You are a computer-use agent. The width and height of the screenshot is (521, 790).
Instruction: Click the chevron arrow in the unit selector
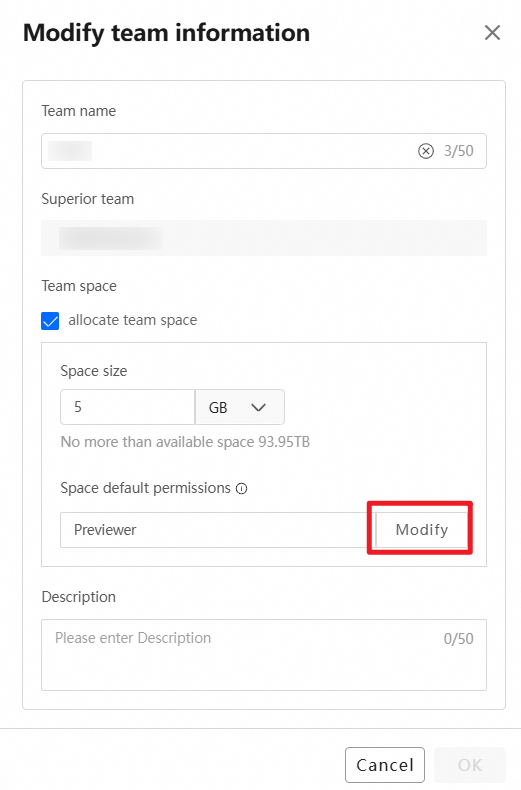pyautogui.click(x=258, y=407)
